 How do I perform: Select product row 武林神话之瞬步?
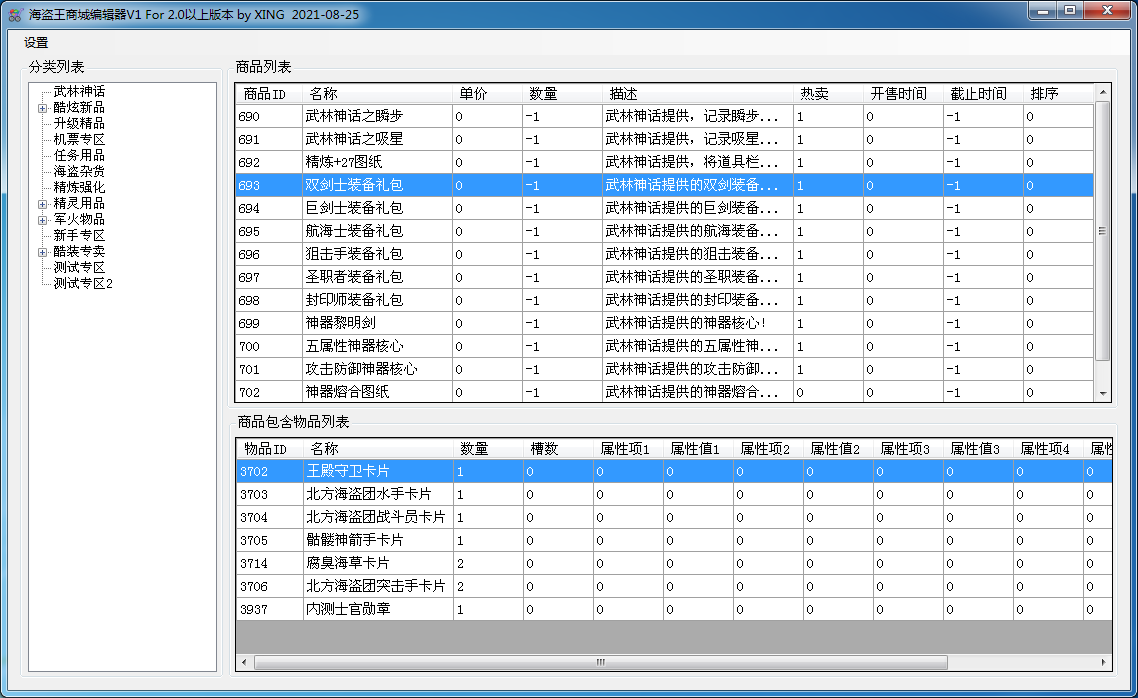(x=665, y=116)
